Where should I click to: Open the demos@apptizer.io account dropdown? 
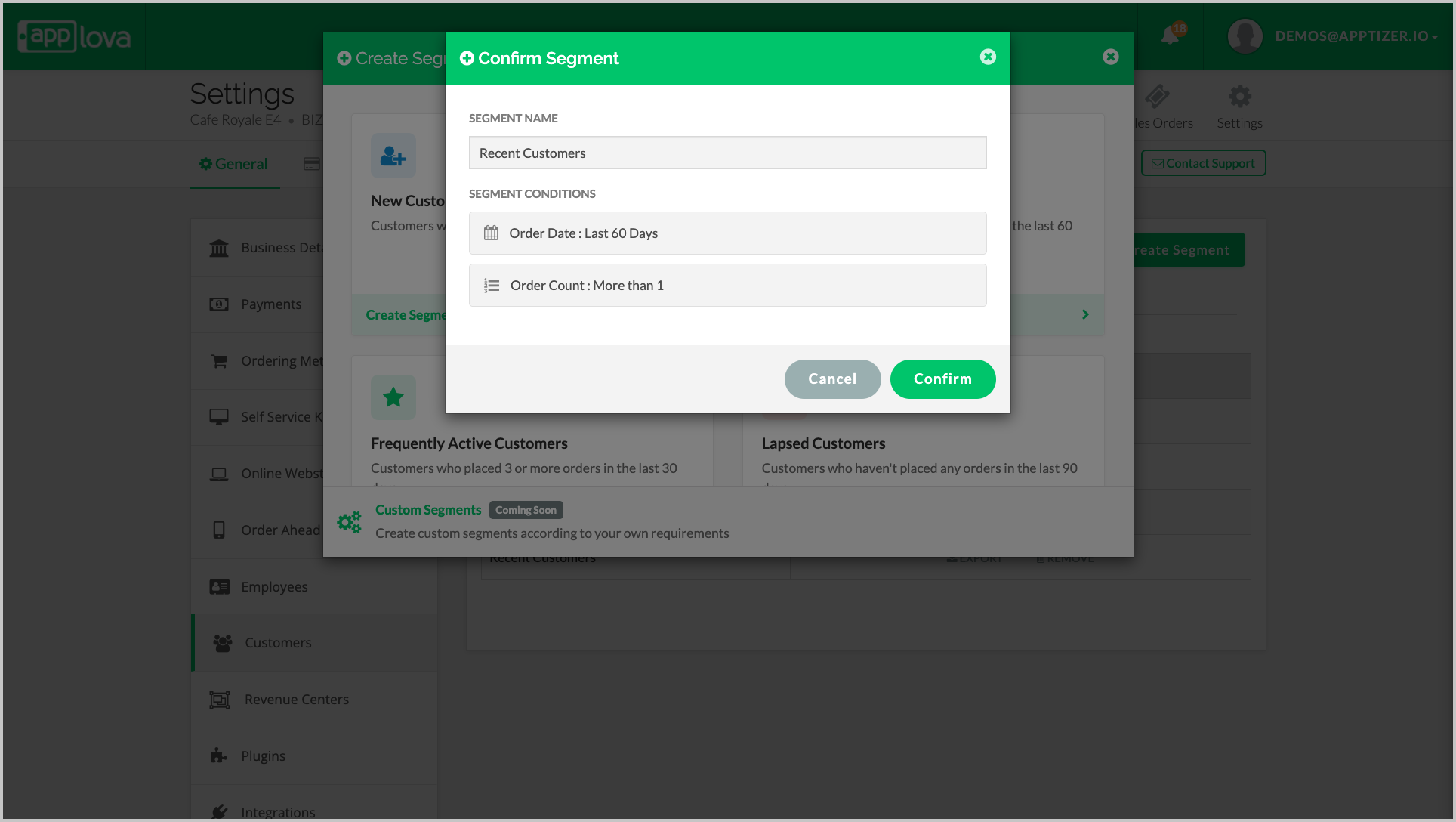tap(1356, 36)
